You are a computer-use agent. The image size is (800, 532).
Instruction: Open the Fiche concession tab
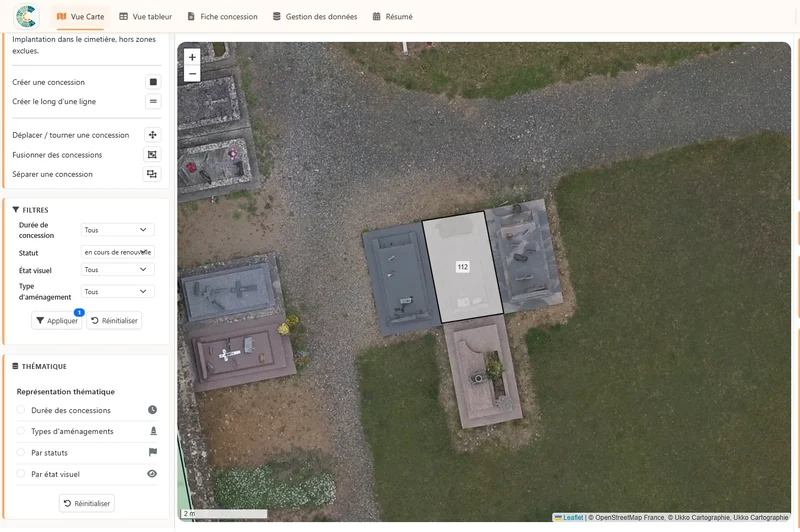(x=222, y=16)
